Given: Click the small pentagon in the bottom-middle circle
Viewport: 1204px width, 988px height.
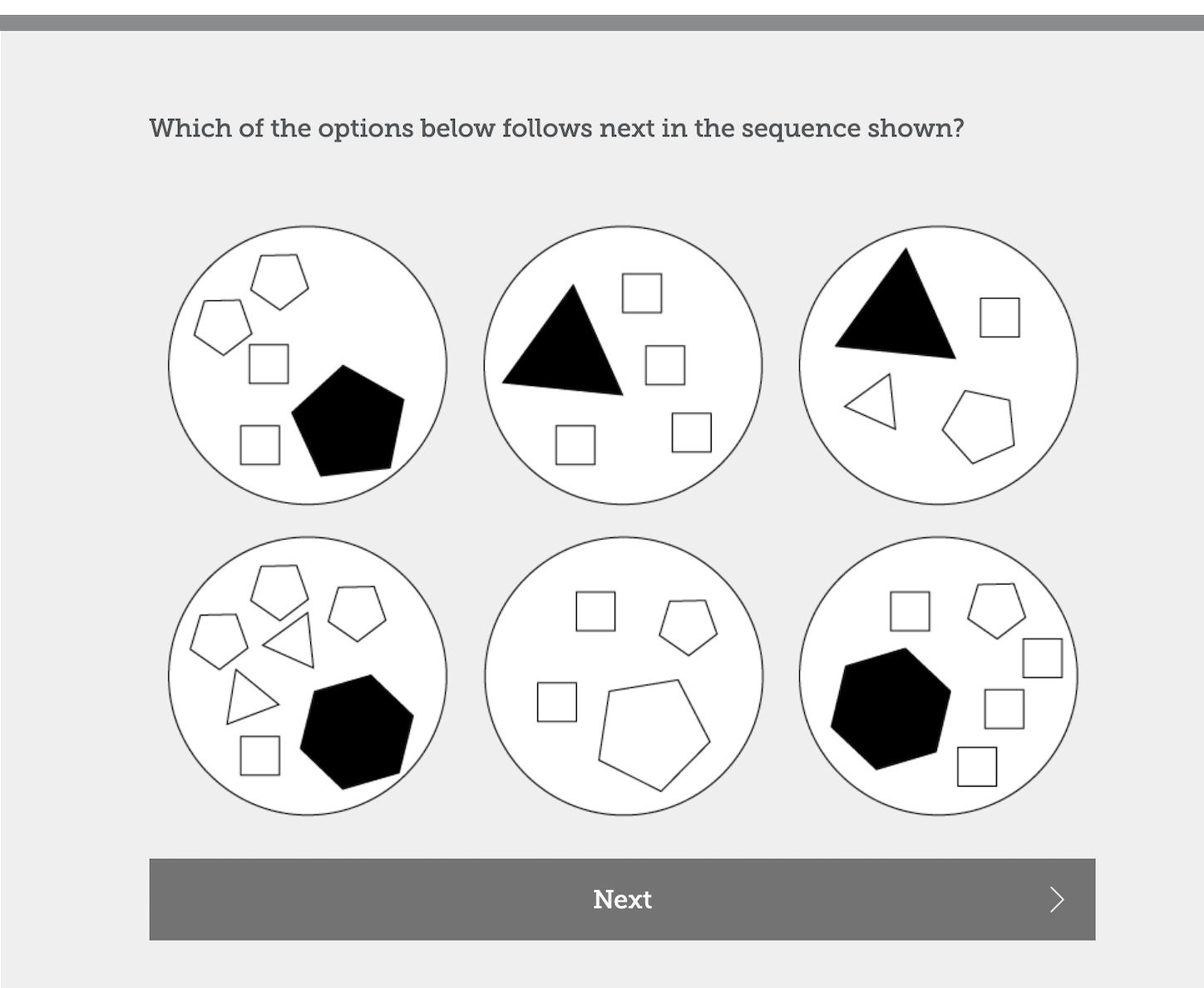Looking at the screenshot, I should (x=688, y=626).
